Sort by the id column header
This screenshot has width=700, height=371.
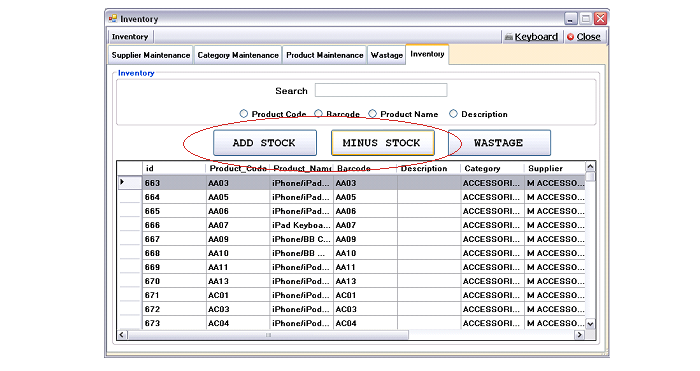[174, 168]
